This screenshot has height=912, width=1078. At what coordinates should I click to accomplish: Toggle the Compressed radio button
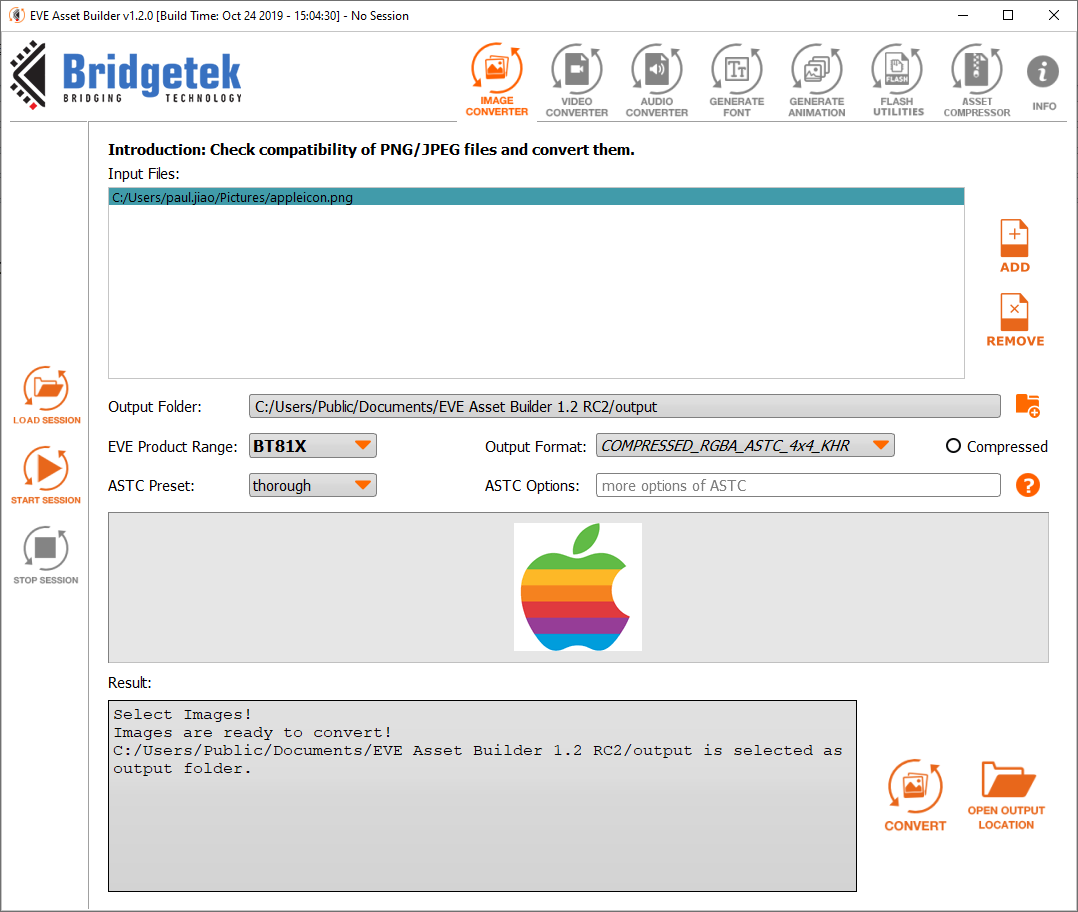[x=953, y=446]
